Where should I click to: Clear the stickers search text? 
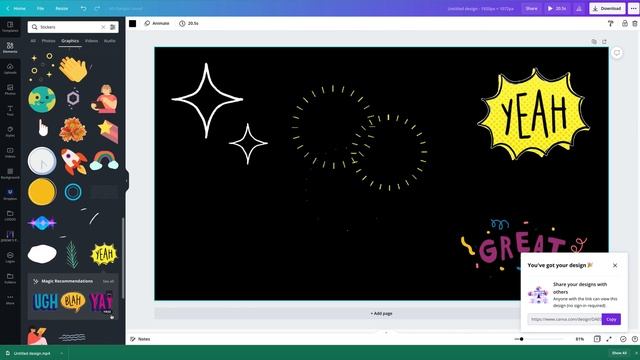tap(103, 27)
